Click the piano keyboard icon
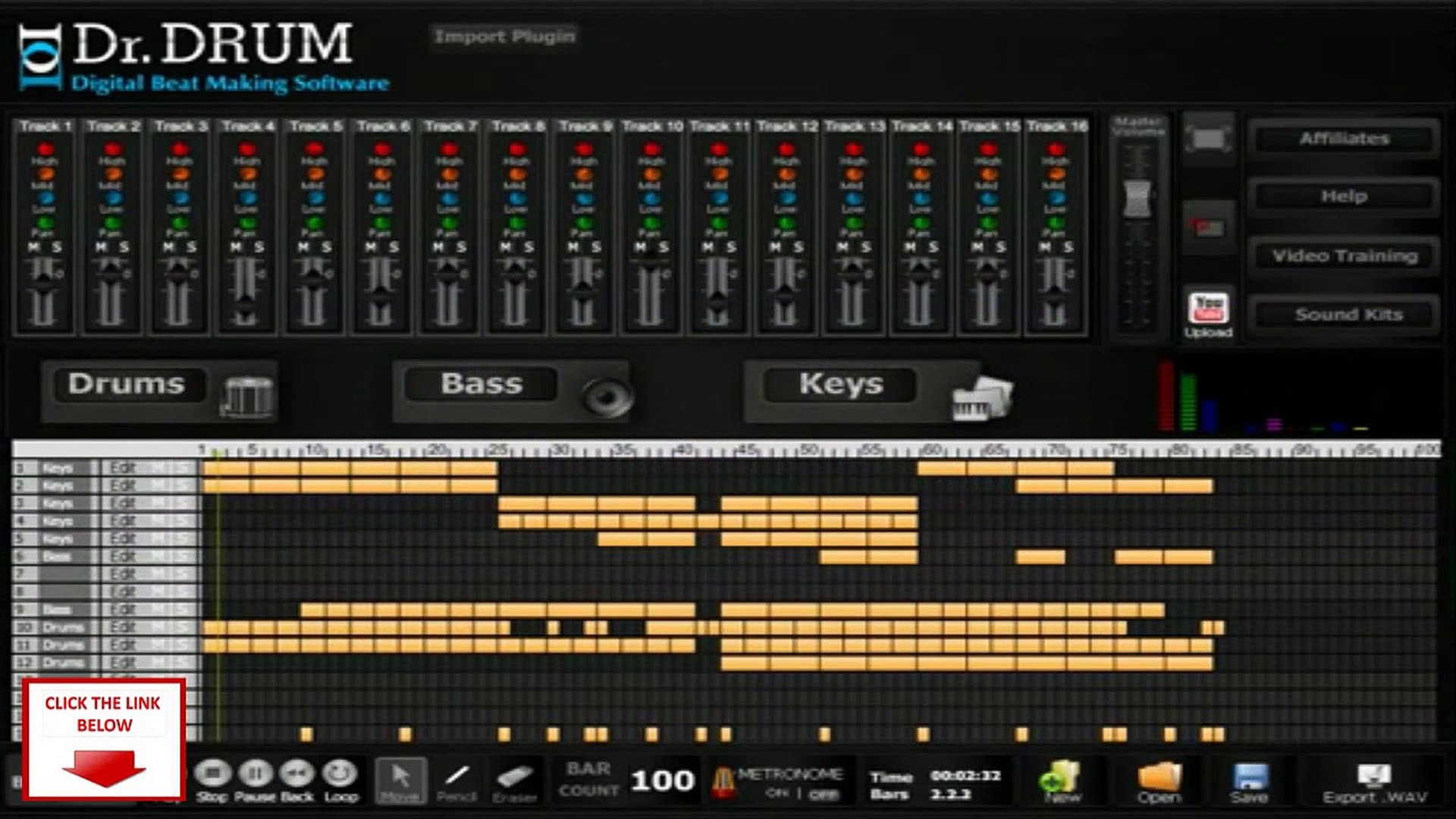 point(982,397)
